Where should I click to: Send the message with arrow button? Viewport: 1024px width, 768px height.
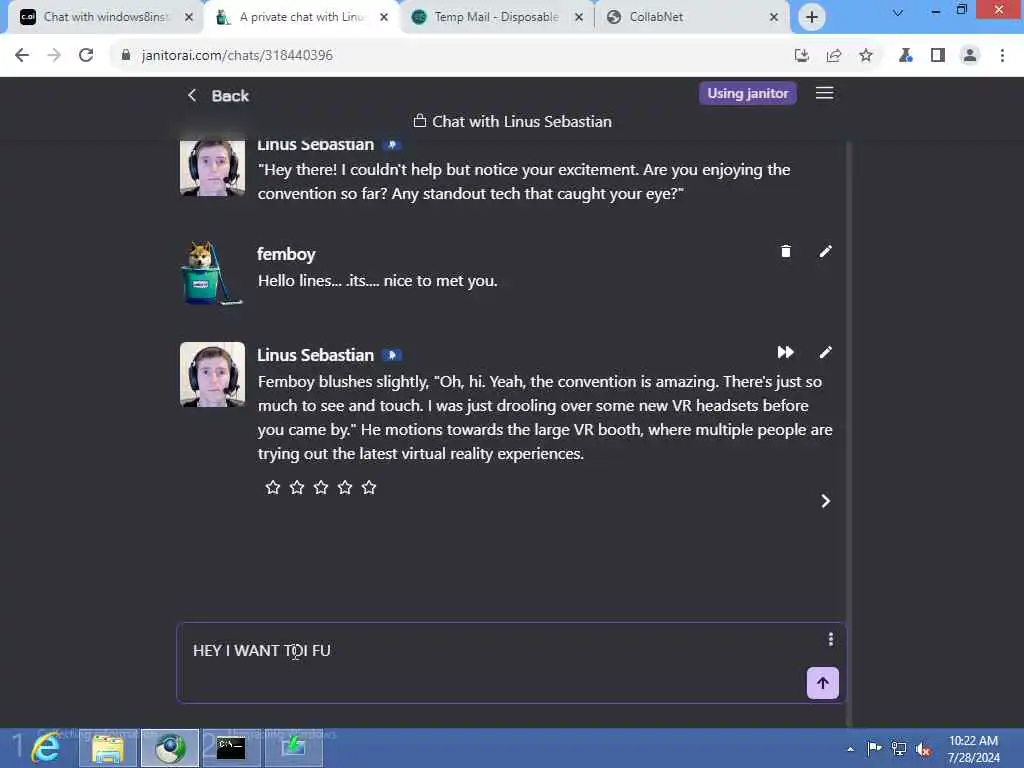(822, 683)
